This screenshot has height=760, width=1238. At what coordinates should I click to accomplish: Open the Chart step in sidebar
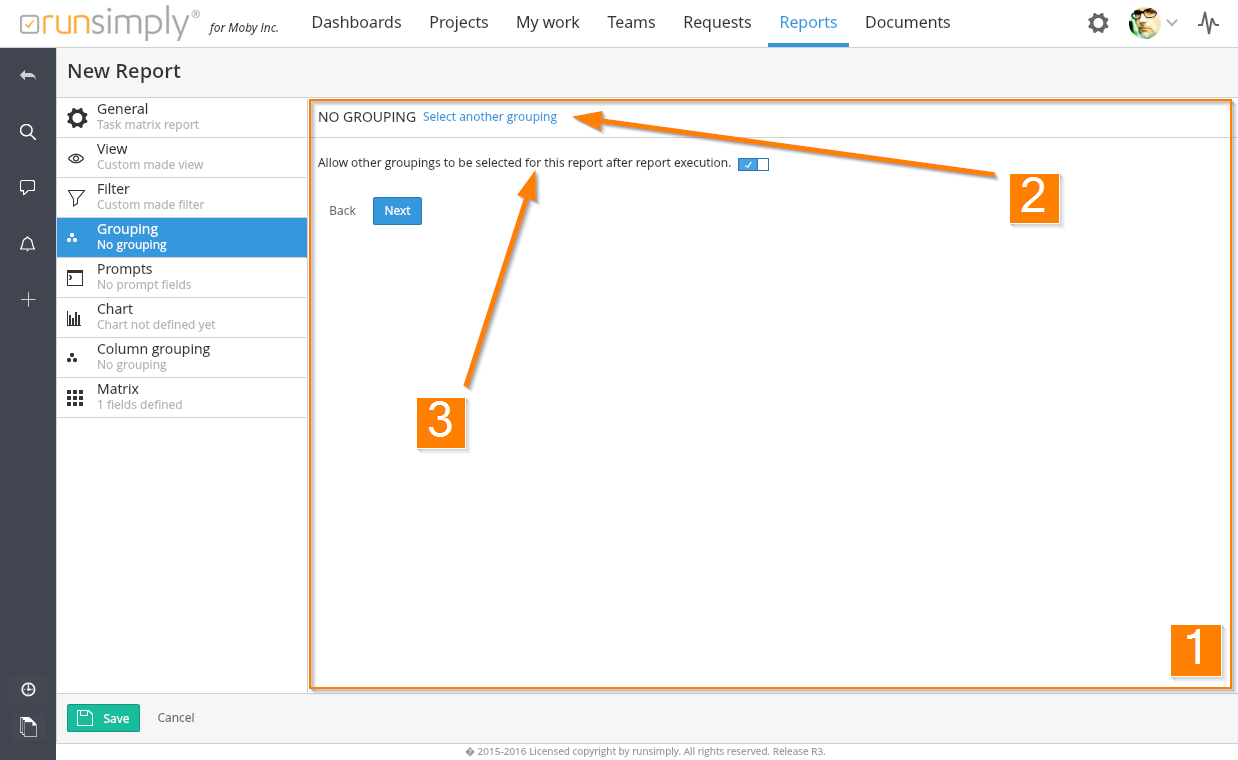(181, 317)
